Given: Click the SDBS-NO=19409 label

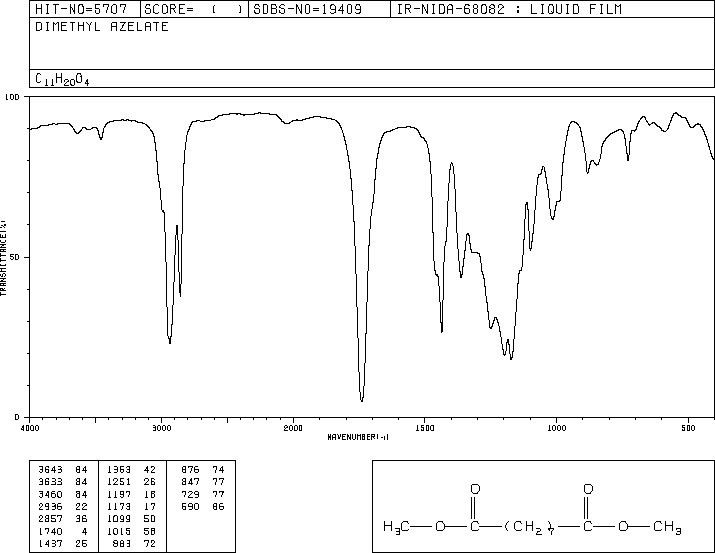Looking at the screenshot, I should pyautogui.click(x=307, y=9).
